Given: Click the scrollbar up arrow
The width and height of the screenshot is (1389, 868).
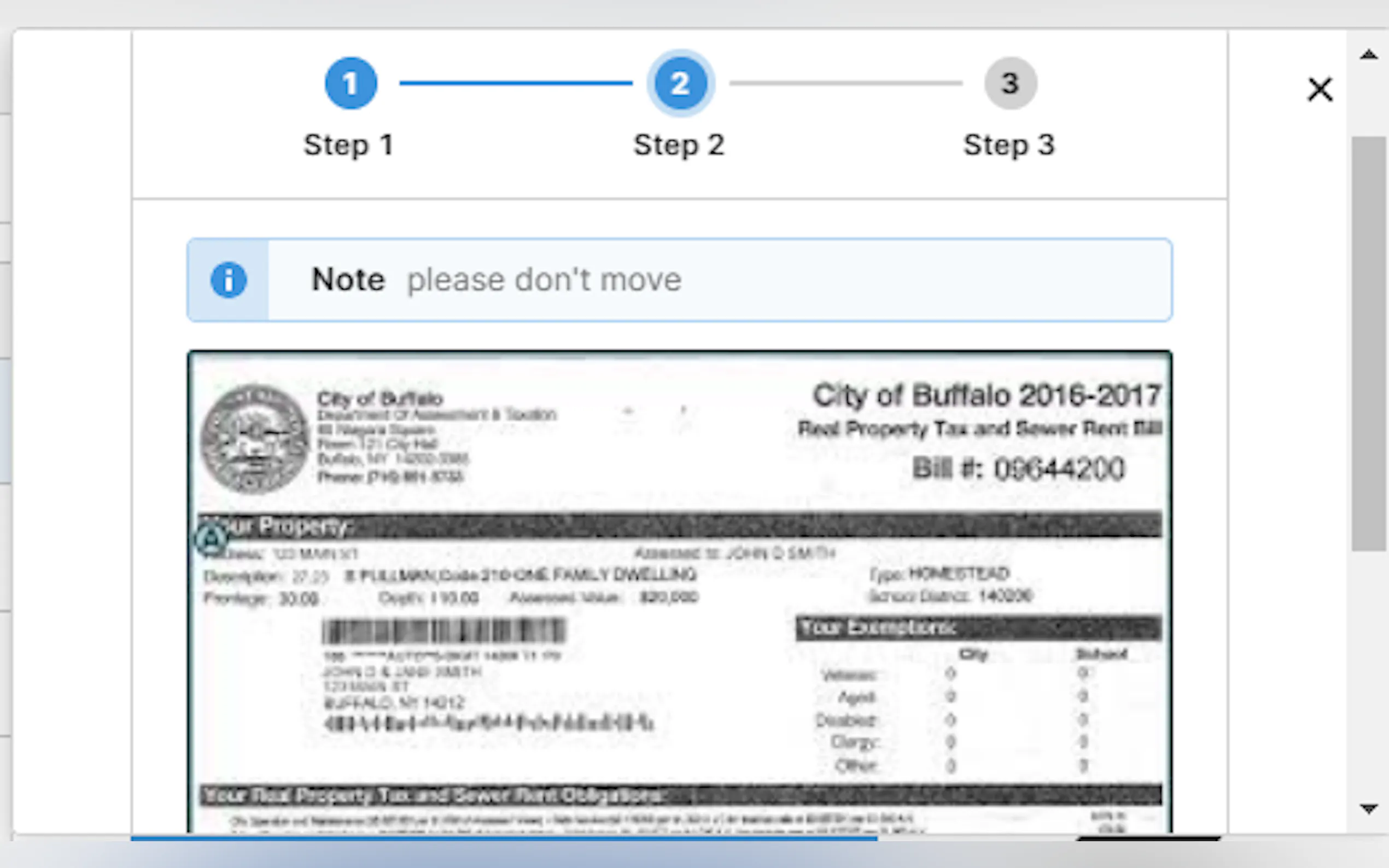Looking at the screenshot, I should [x=1369, y=55].
